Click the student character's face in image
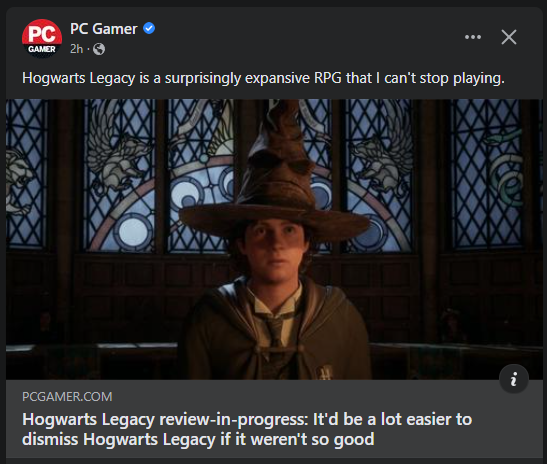 click(276, 251)
